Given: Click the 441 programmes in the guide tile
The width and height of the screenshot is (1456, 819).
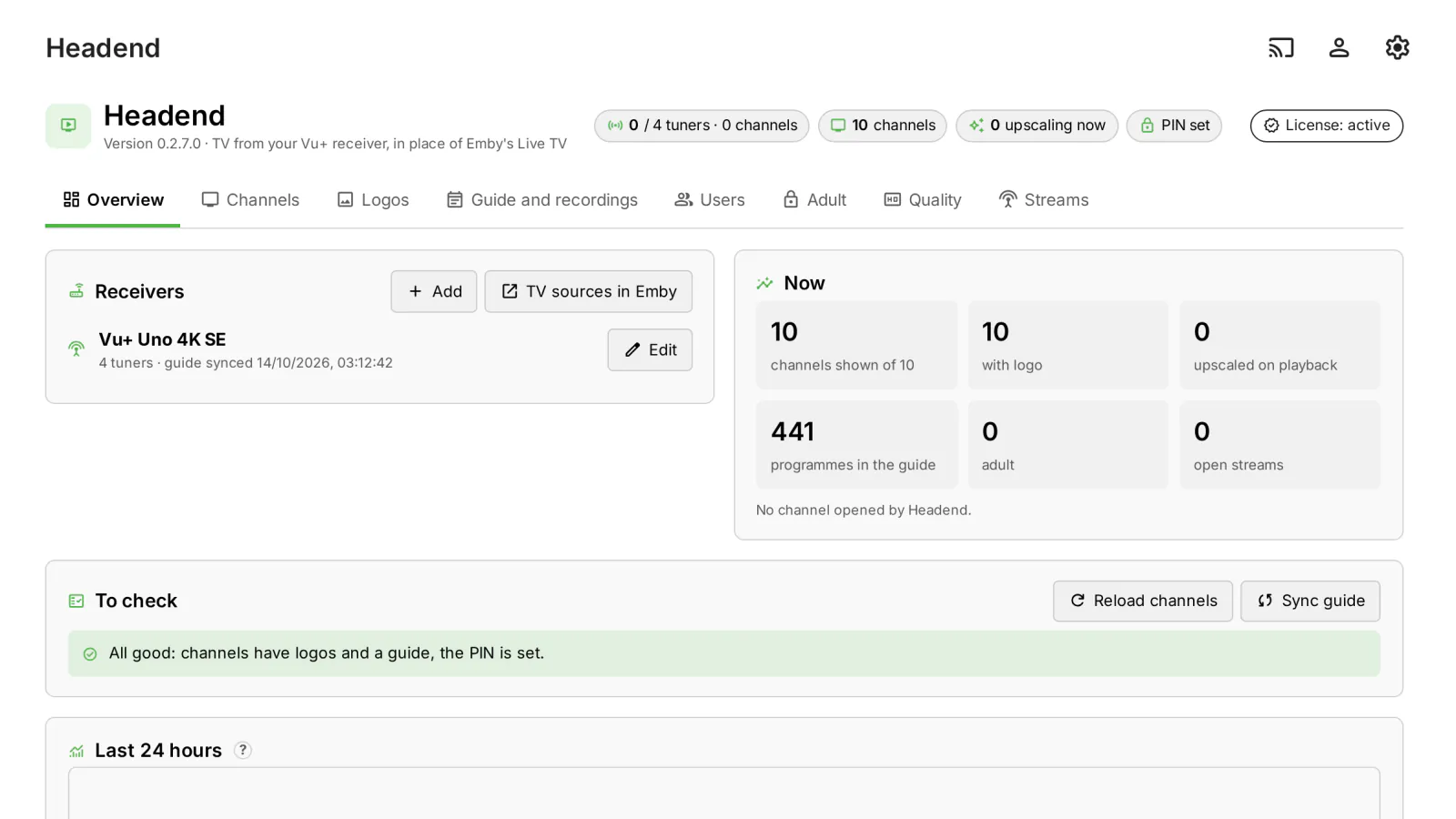Looking at the screenshot, I should [x=856, y=445].
